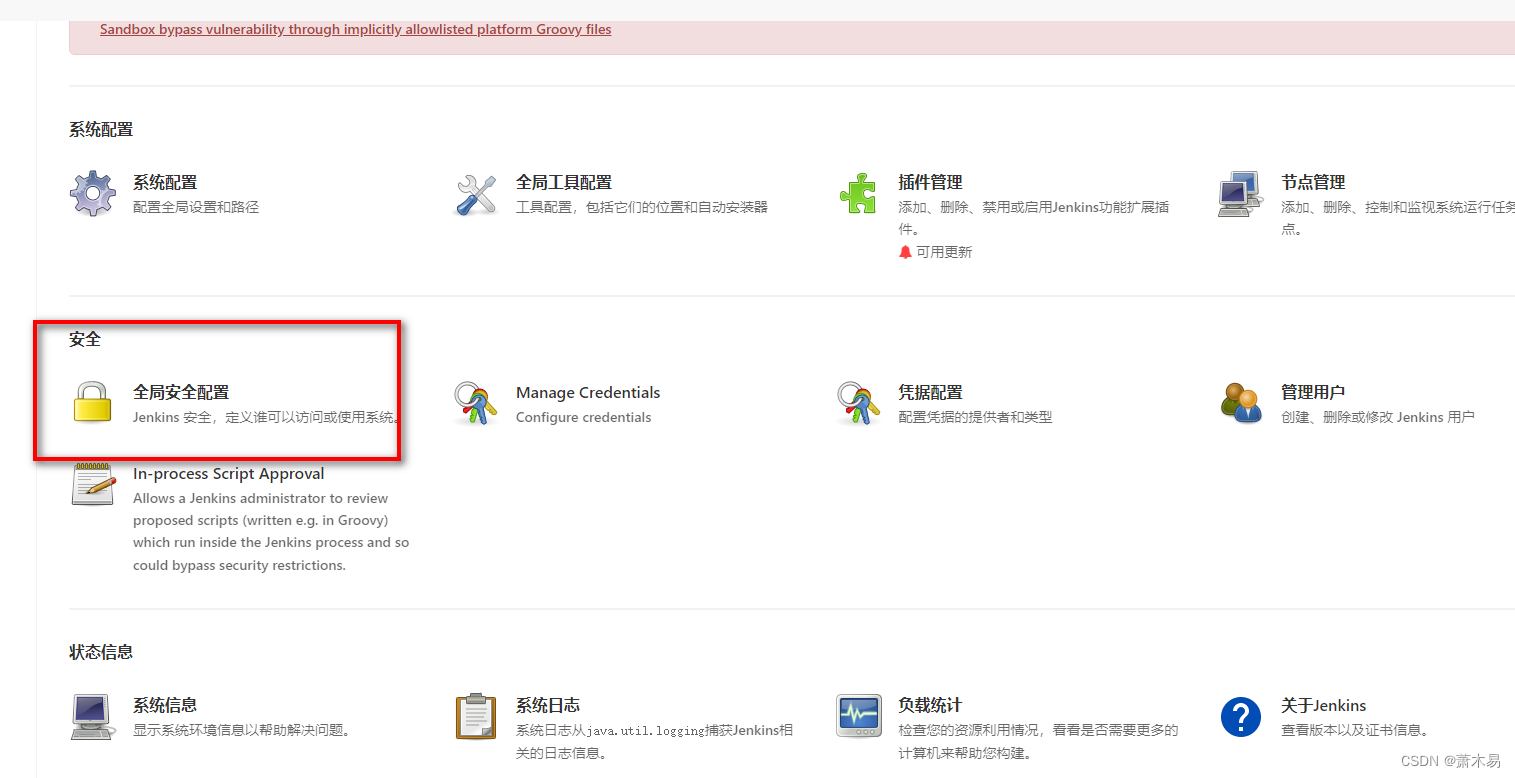This screenshot has height=778, width=1515.
Task: Click the 创建、删除或修改 Jenkins 用户 description
Action: 1378,417
